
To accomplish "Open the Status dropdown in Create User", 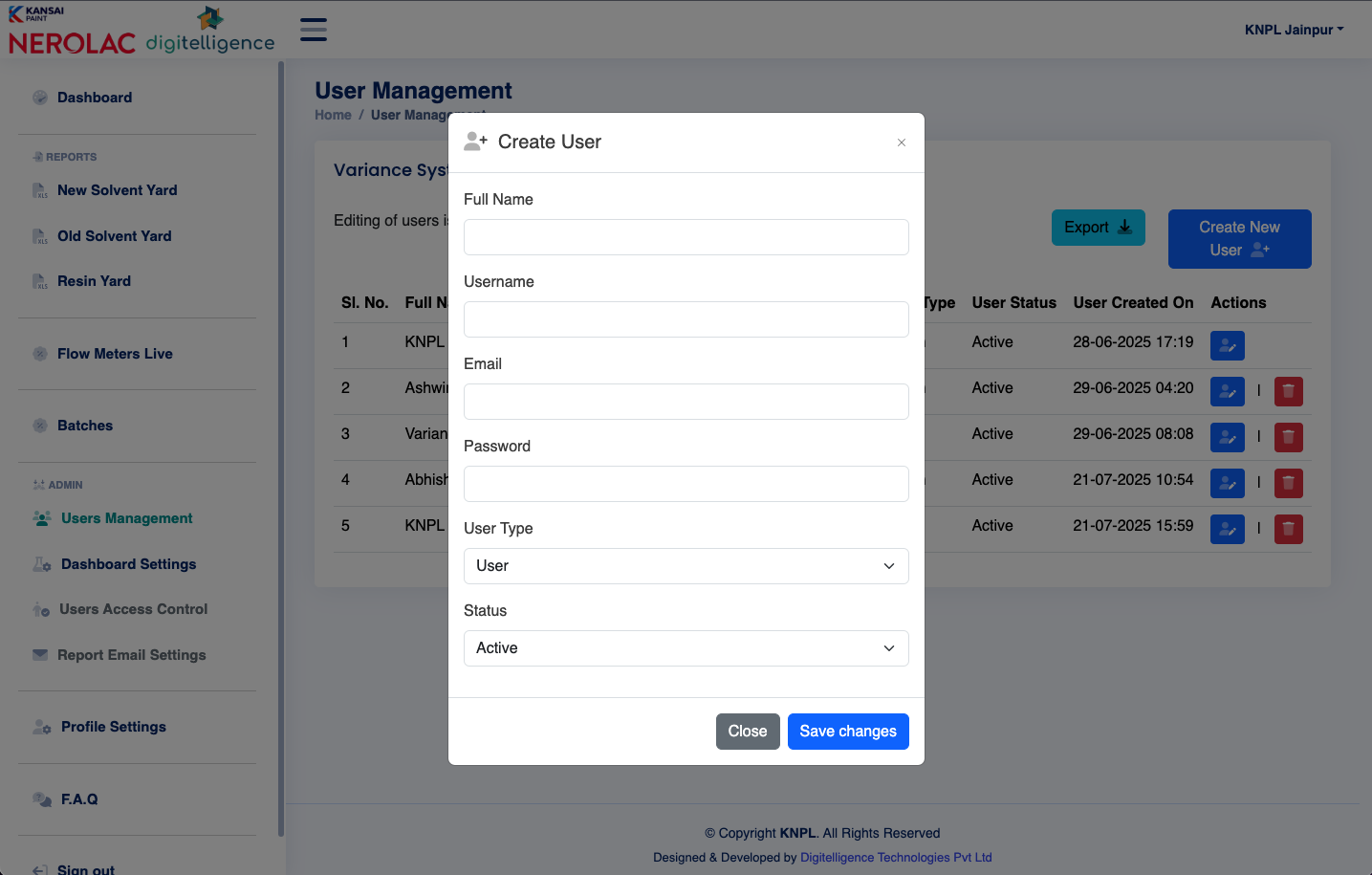I will (686, 648).
